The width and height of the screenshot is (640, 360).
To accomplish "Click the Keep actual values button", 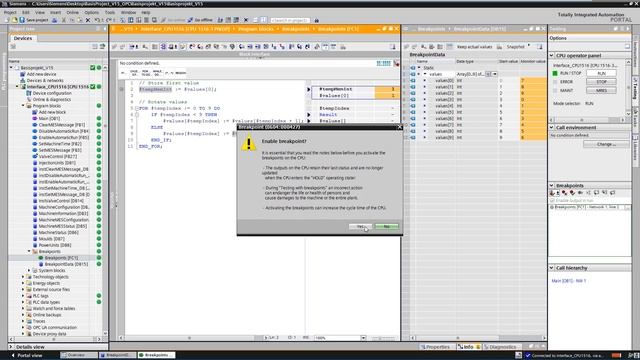I will tap(474, 47).
